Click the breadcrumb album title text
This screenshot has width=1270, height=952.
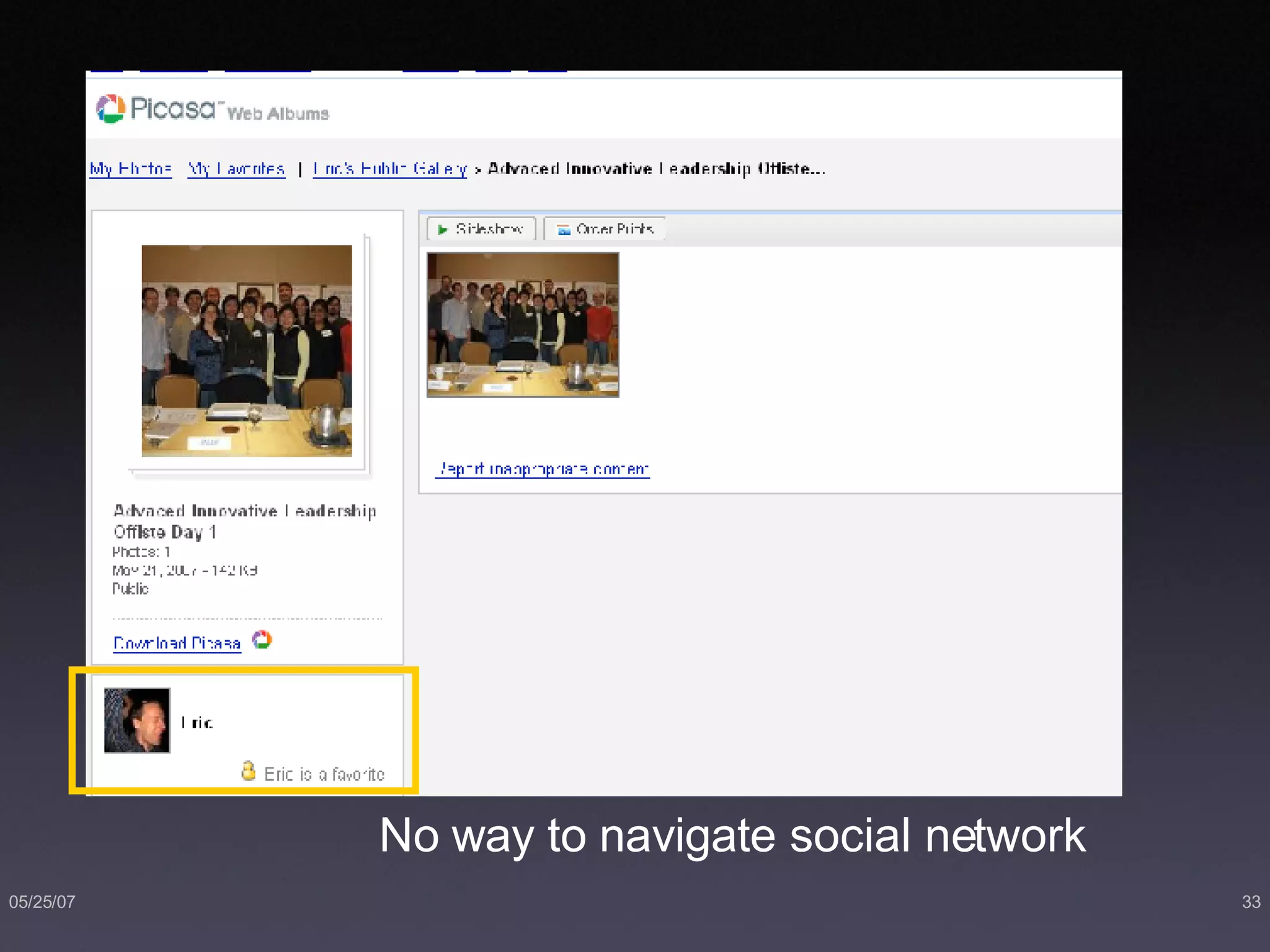[657, 169]
